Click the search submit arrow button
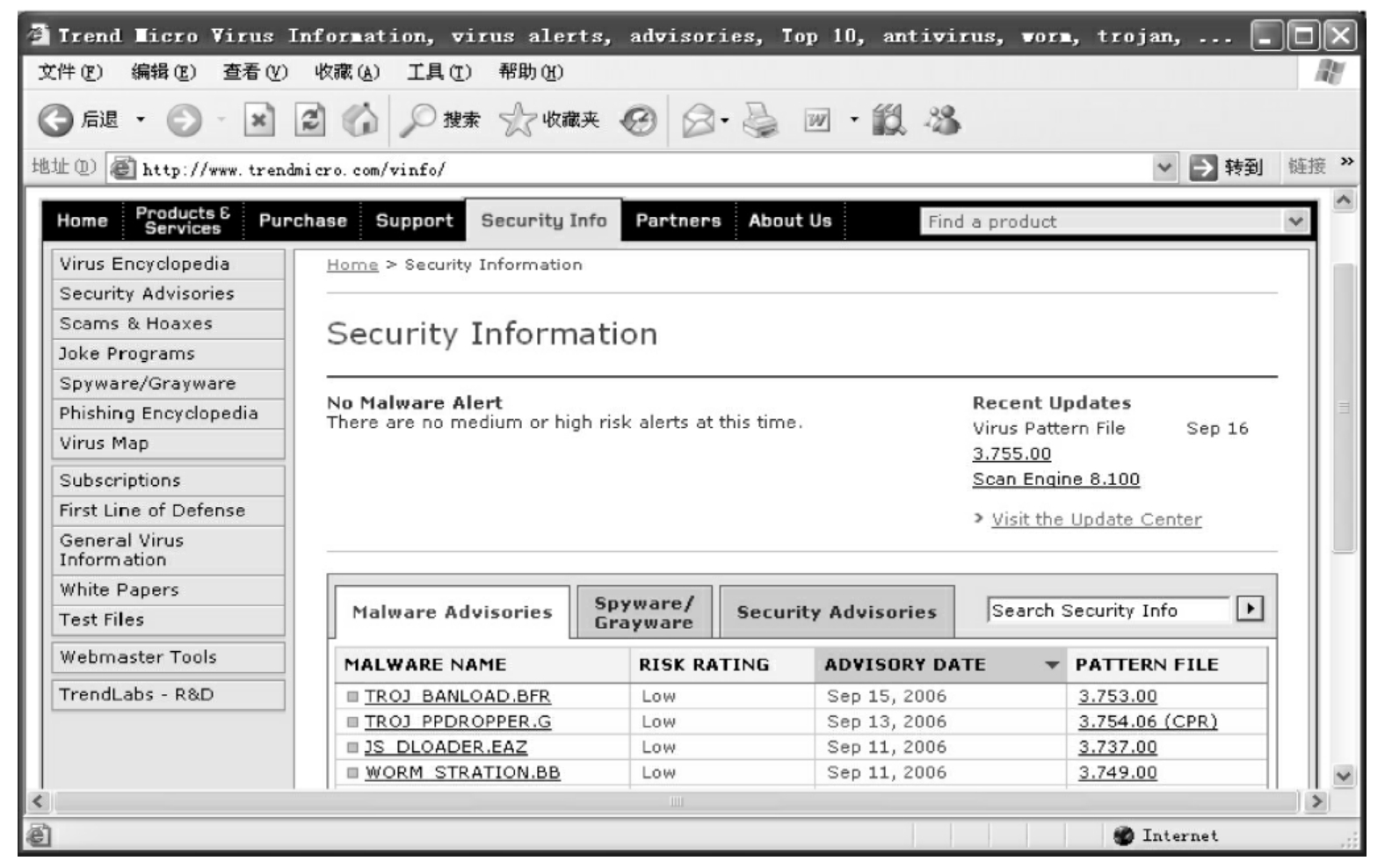 [x=1249, y=608]
